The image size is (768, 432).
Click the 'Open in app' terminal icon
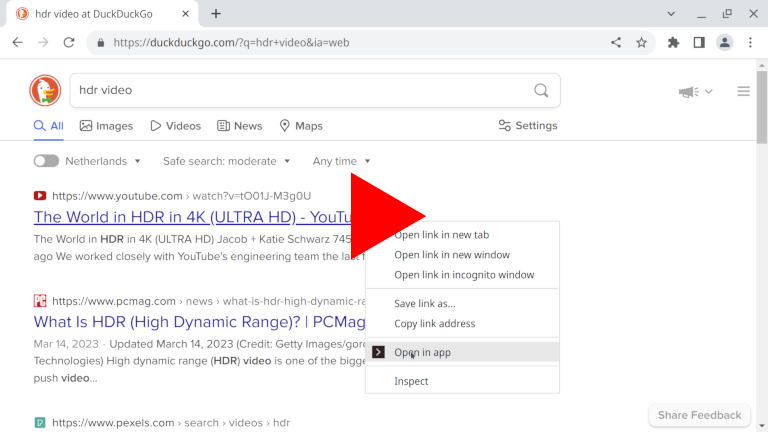(378, 352)
